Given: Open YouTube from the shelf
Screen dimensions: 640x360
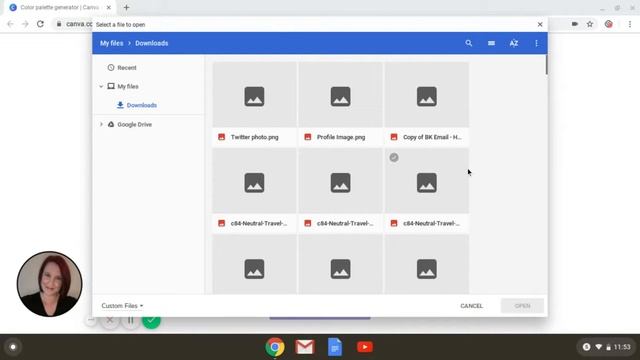Looking at the screenshot, I should coord(364,347).
